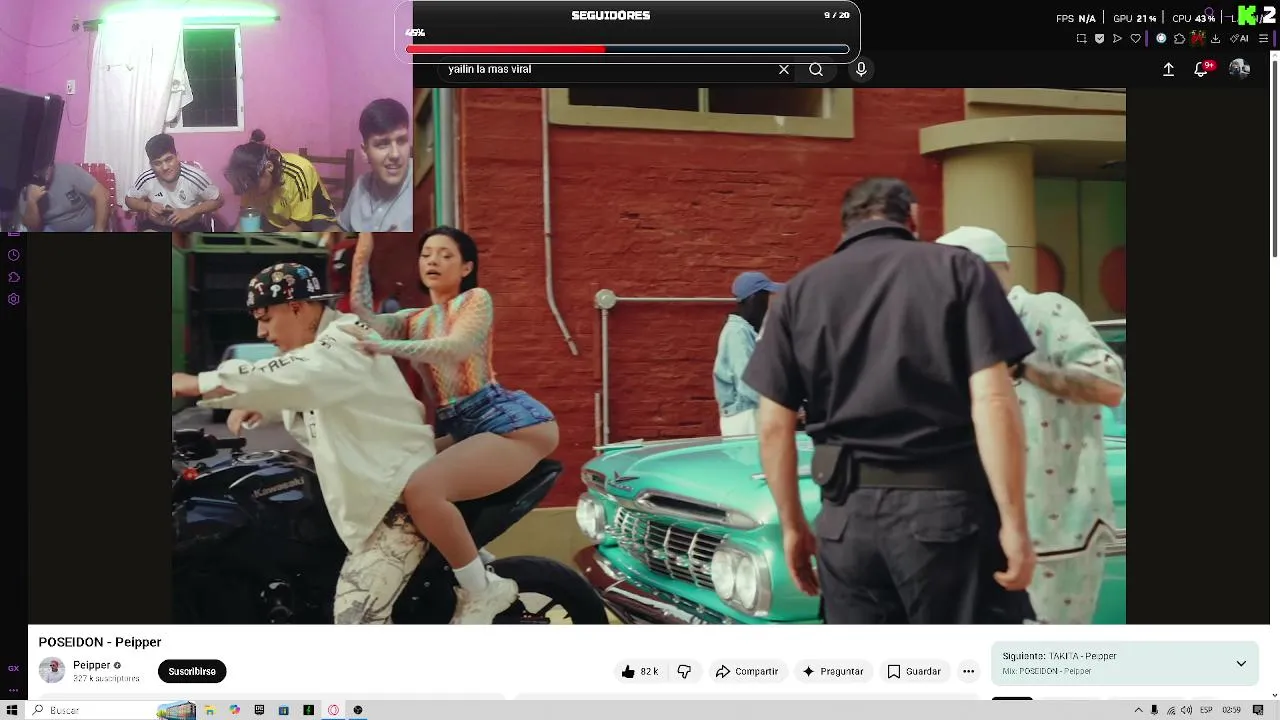Open the Windows notification center icon
This screenshot has width=1280, height=720.
1260,710
